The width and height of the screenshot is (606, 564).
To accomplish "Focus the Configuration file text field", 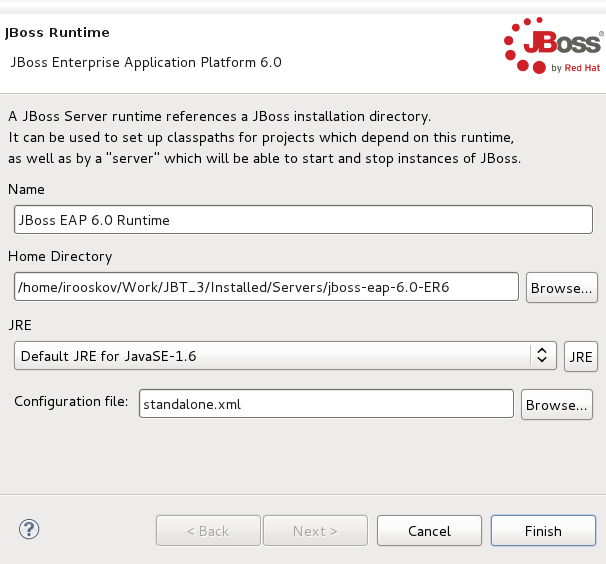I will click(x=326, y=404).
